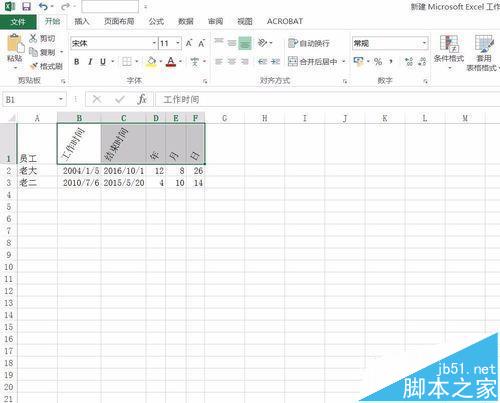Click the Save icon in quick access toolbar
The height and width of the screenshot is (403, 500).
(26, 6)
